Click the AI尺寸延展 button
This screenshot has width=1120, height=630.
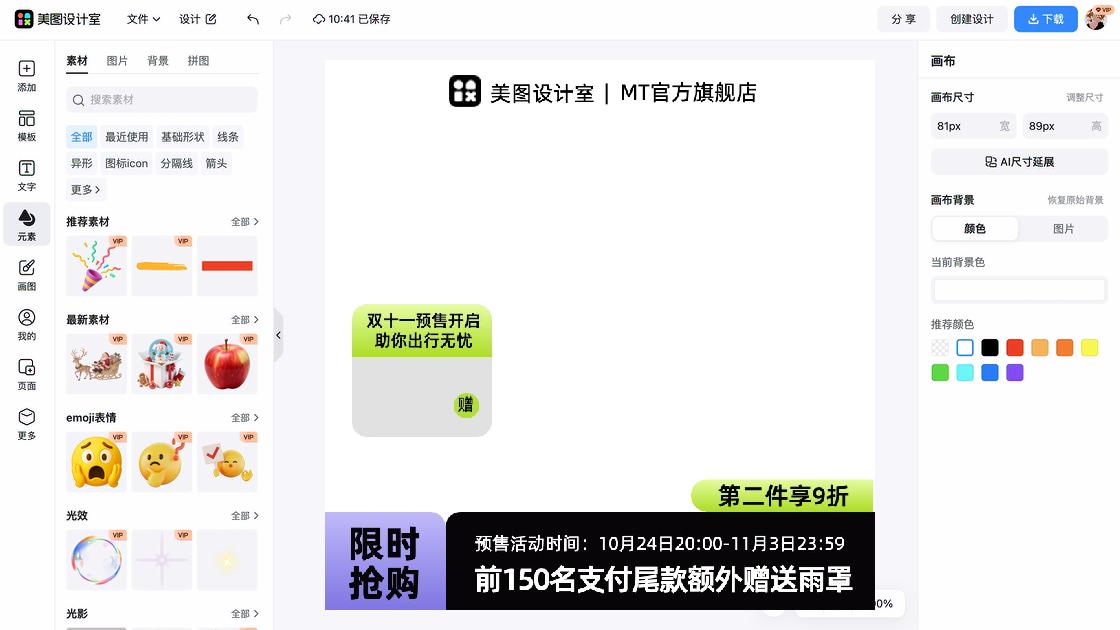(1019, 161)
